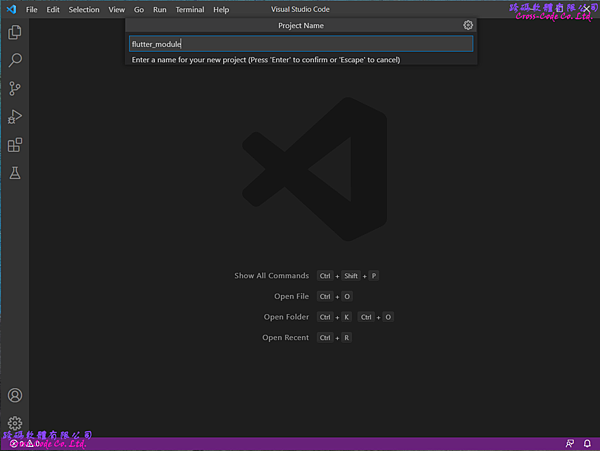Image resolution: width=600 pixels, height=451 pixels.
Task: Click the project name input field
Action: [x=300, y=44]
